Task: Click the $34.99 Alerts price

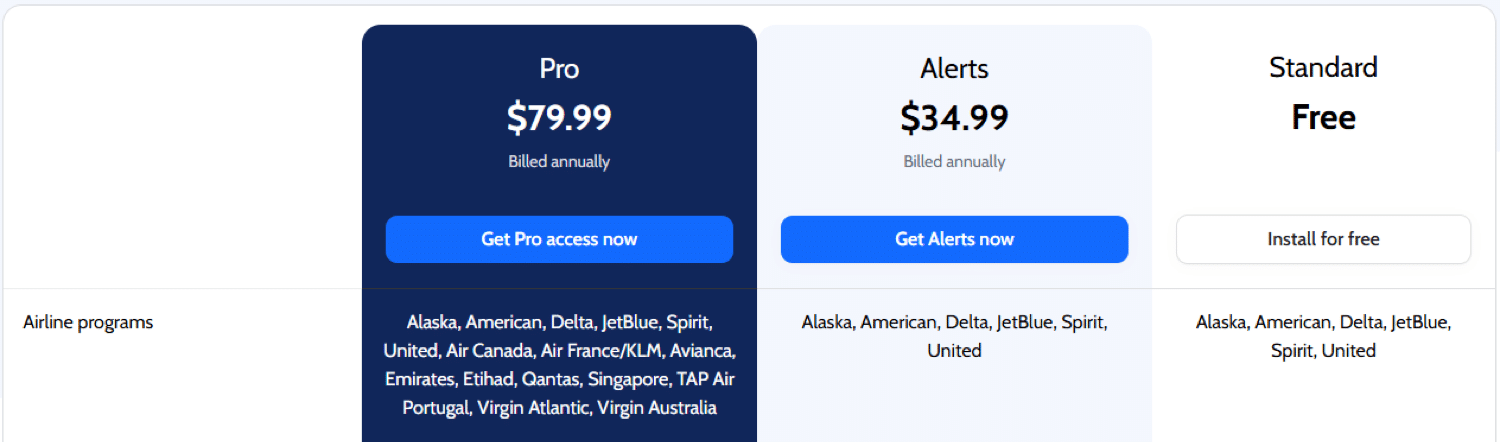Action: (954, 118)
